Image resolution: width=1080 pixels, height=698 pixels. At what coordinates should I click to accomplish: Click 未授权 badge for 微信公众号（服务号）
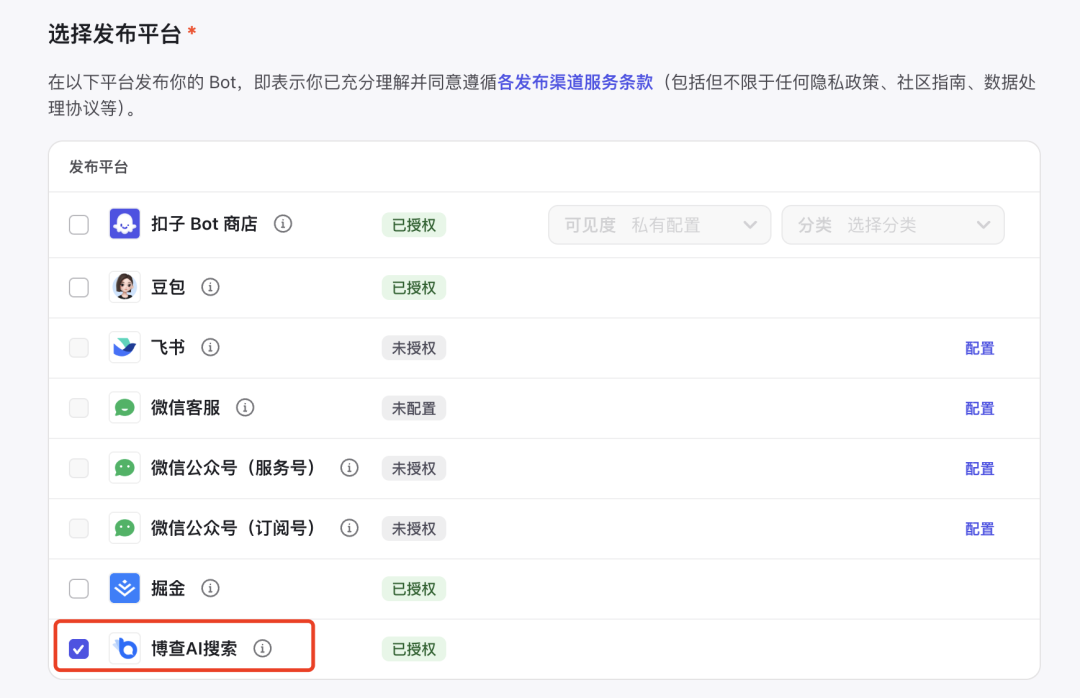coord(414,469)
